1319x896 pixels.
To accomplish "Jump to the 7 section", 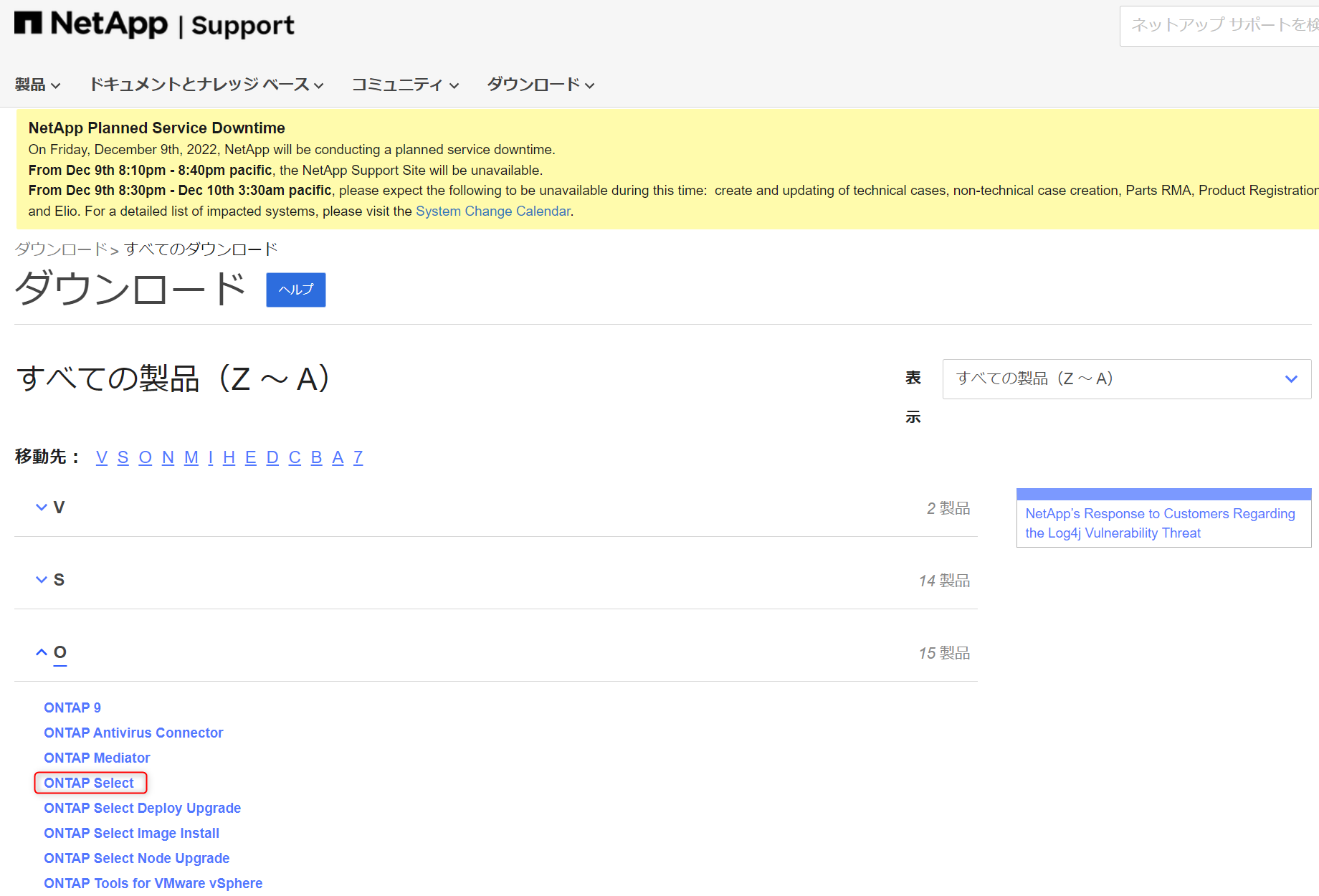I will point(358,457).
